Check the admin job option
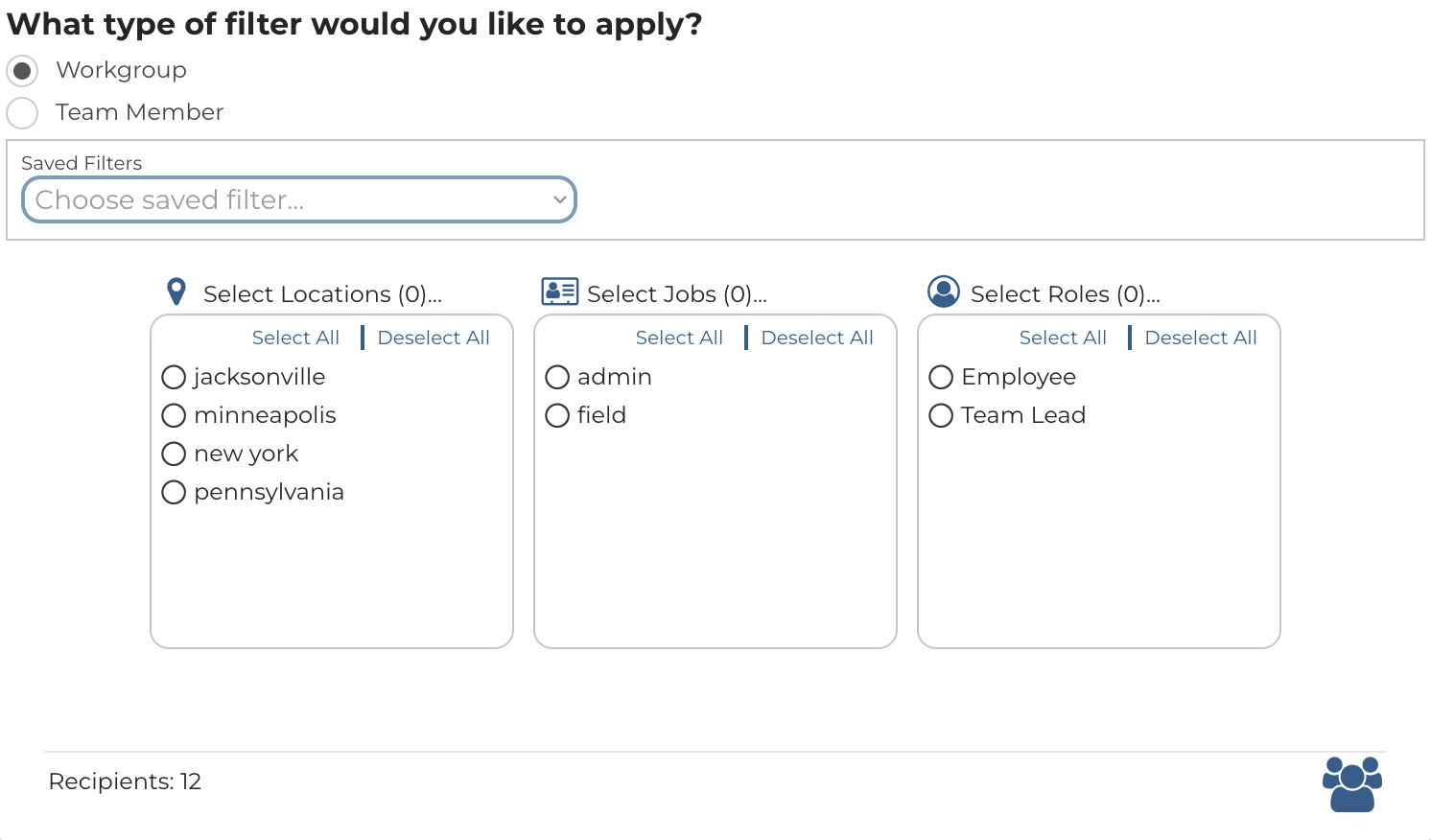The image size is (1431, 840). click(557, 378)
